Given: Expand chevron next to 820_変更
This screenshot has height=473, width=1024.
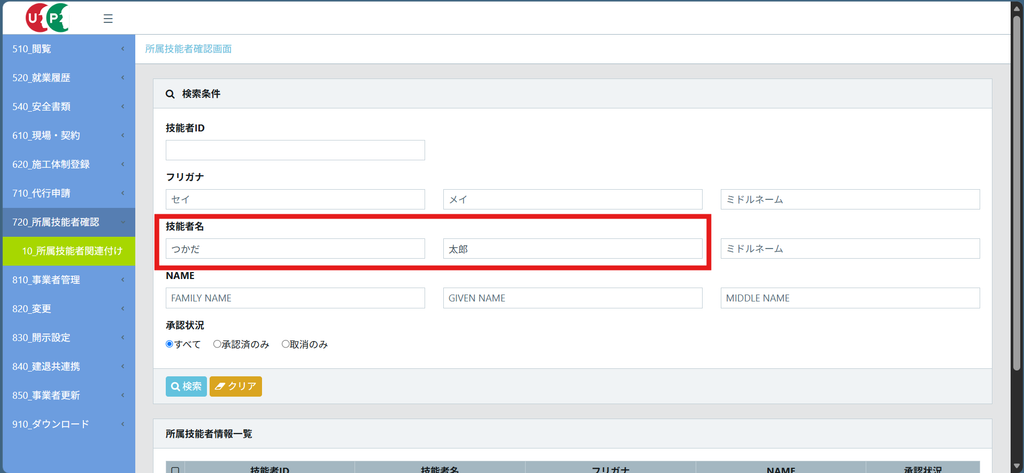Looking at the screenshot, I should coord(123,308).
